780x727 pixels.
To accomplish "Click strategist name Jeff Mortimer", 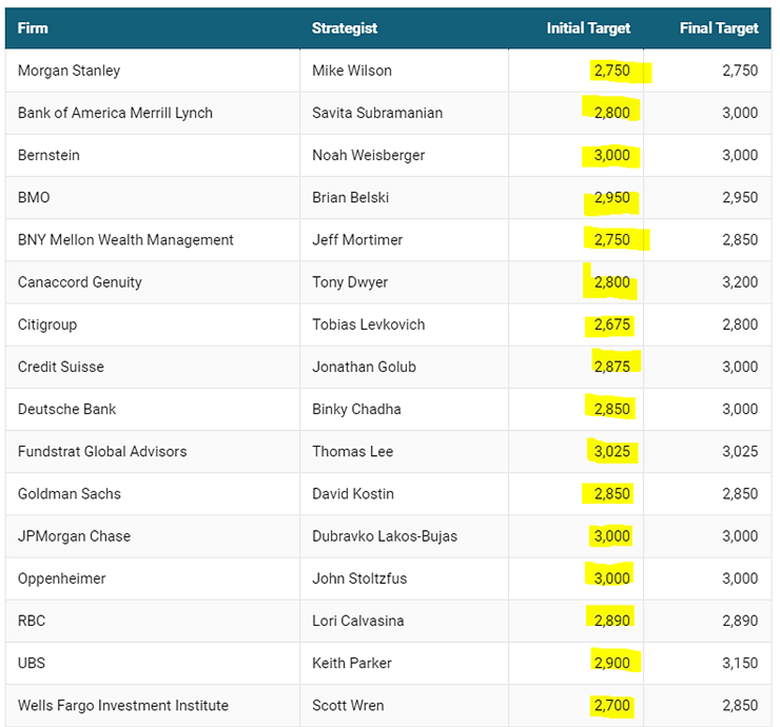I will click(x=357, y=240).
